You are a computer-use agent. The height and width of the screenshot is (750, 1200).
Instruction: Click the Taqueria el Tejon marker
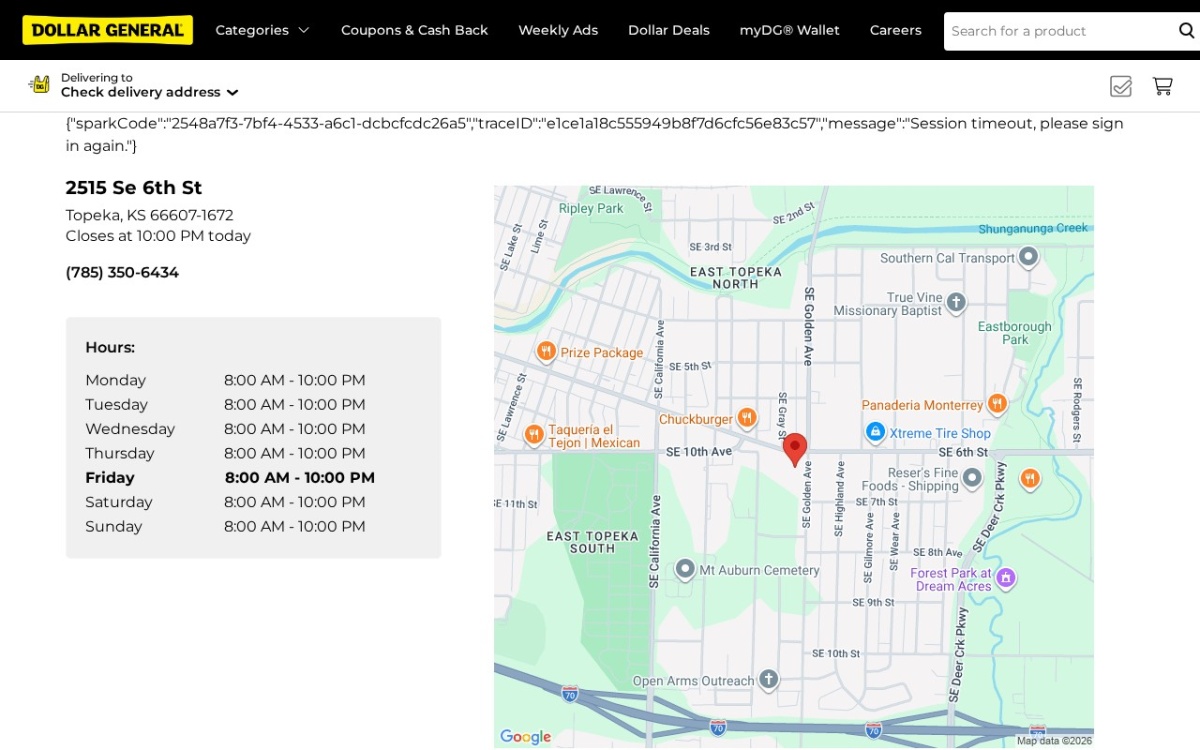coord(533,435)
